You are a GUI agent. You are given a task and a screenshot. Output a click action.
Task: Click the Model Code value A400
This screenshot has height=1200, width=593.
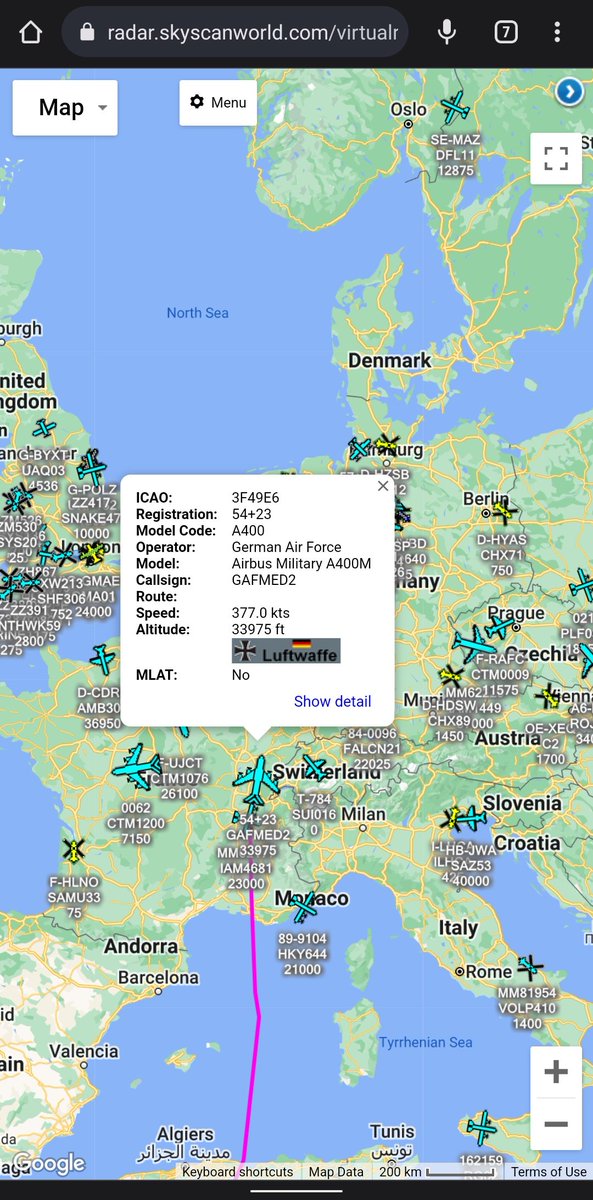tap(247, 530)
